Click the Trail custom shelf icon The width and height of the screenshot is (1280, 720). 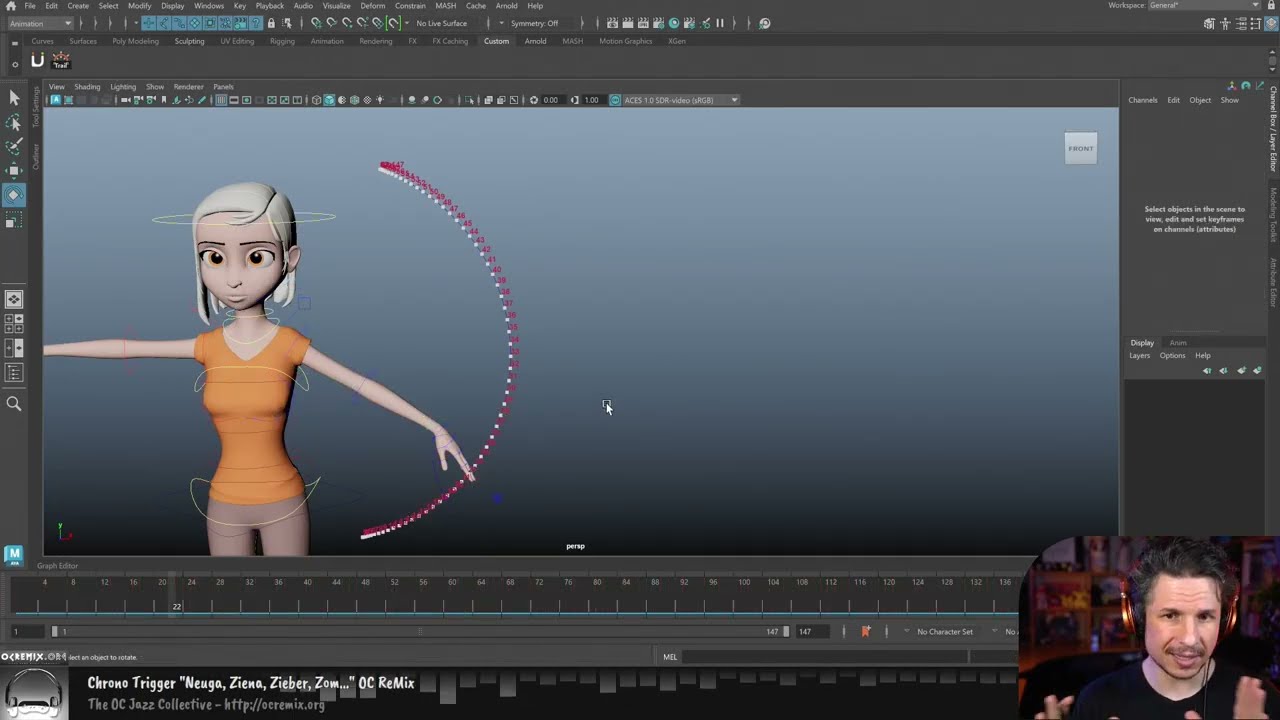pos(61,61)
